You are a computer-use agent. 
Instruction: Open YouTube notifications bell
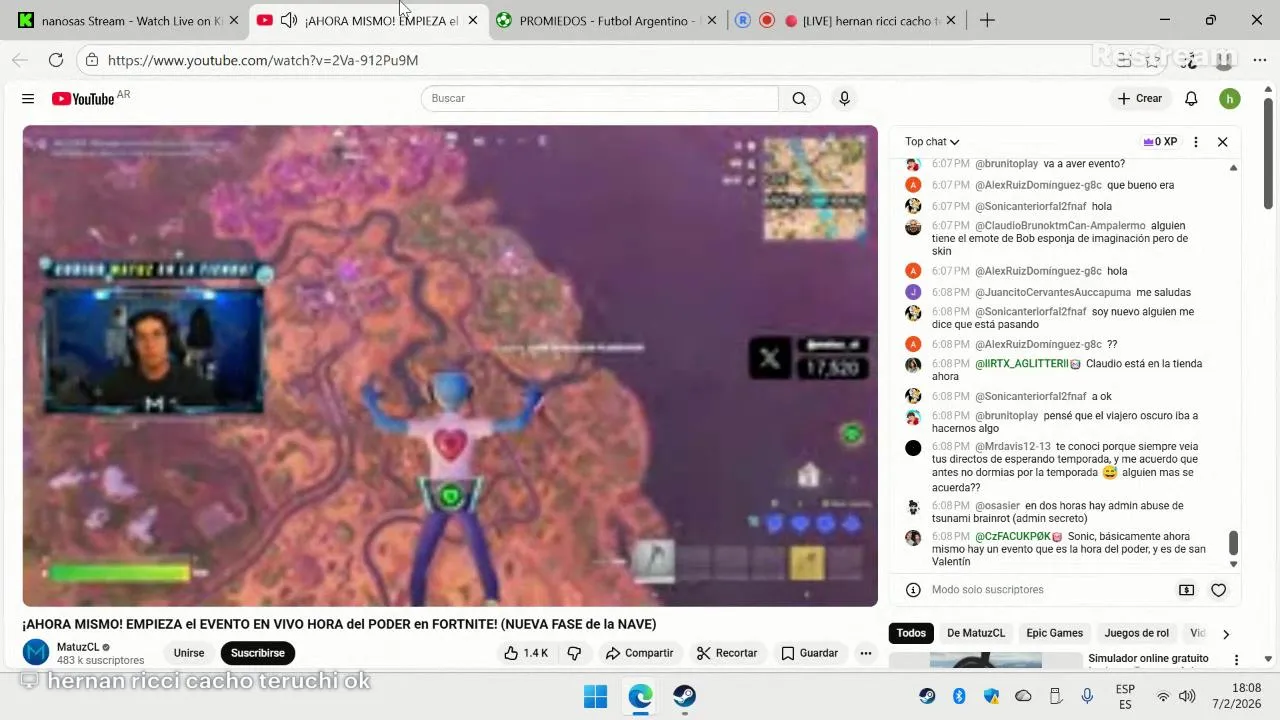pyautogui.click(x=1191, y=98)
